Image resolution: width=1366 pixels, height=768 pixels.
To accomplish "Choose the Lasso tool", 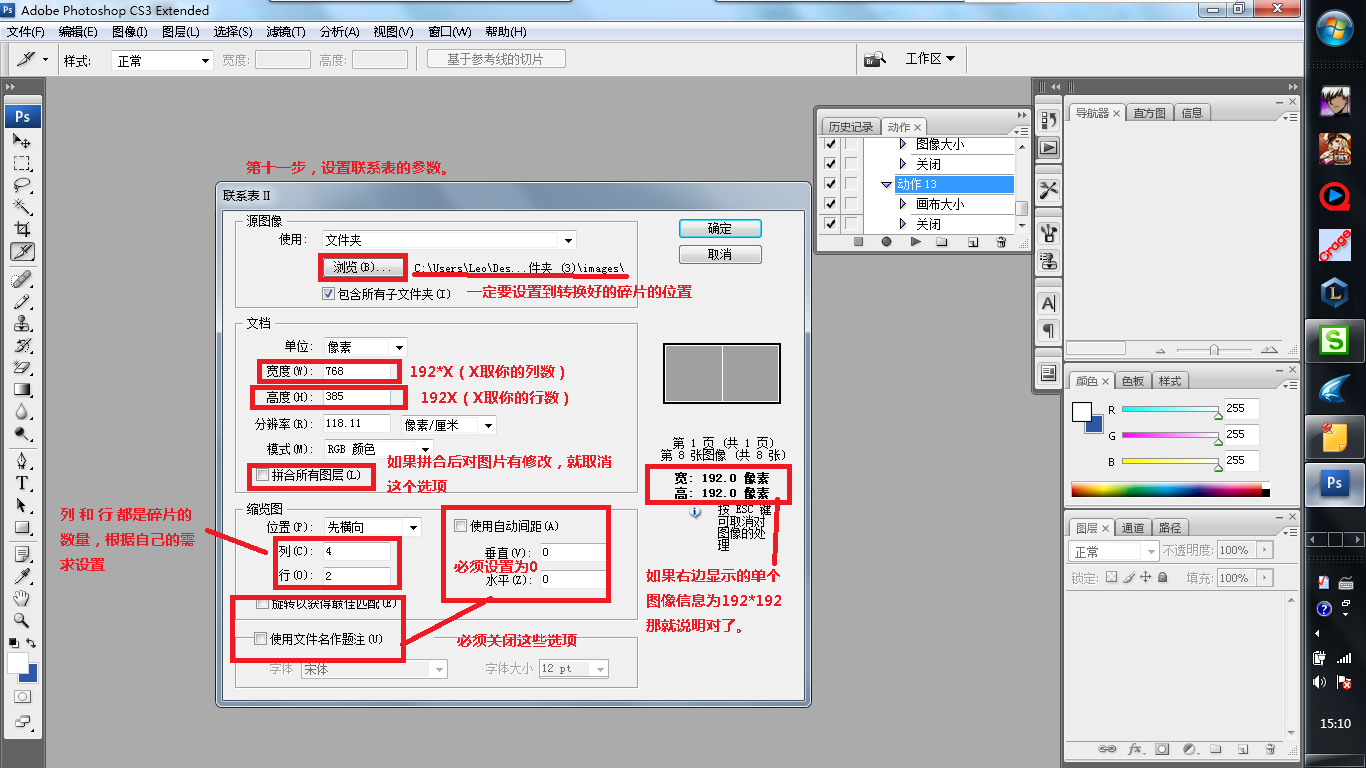I will click(x=22, y=185).
